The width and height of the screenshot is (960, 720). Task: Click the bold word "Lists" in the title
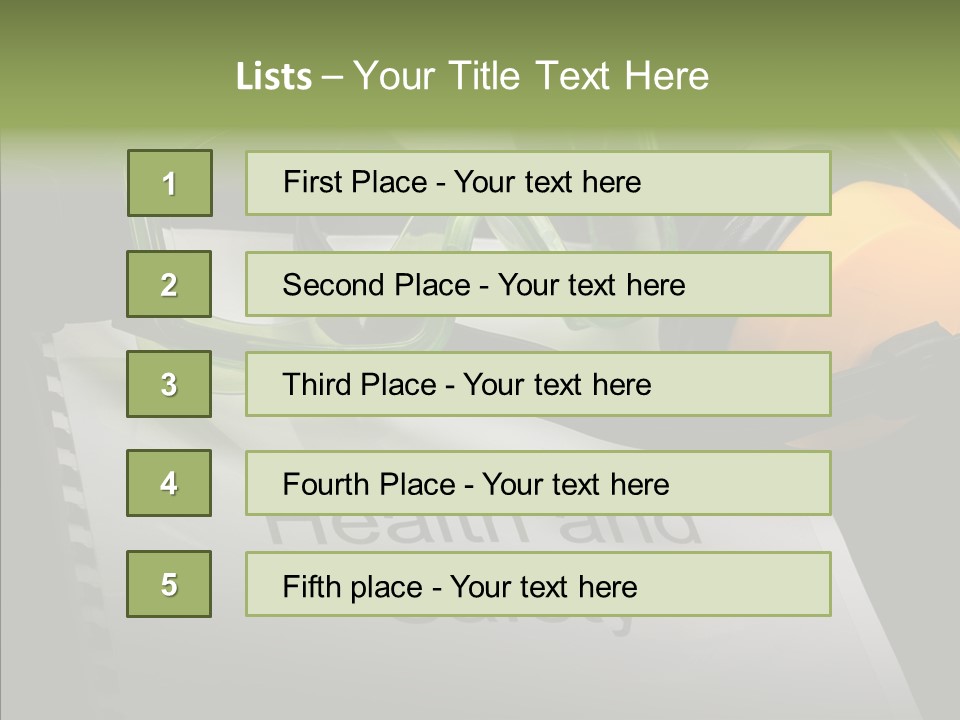click(273, 76)
